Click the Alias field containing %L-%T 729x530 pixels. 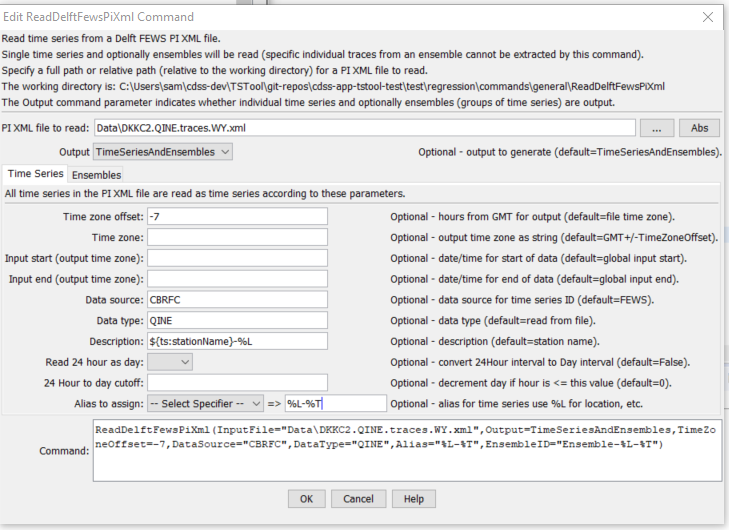pos(335,404)
